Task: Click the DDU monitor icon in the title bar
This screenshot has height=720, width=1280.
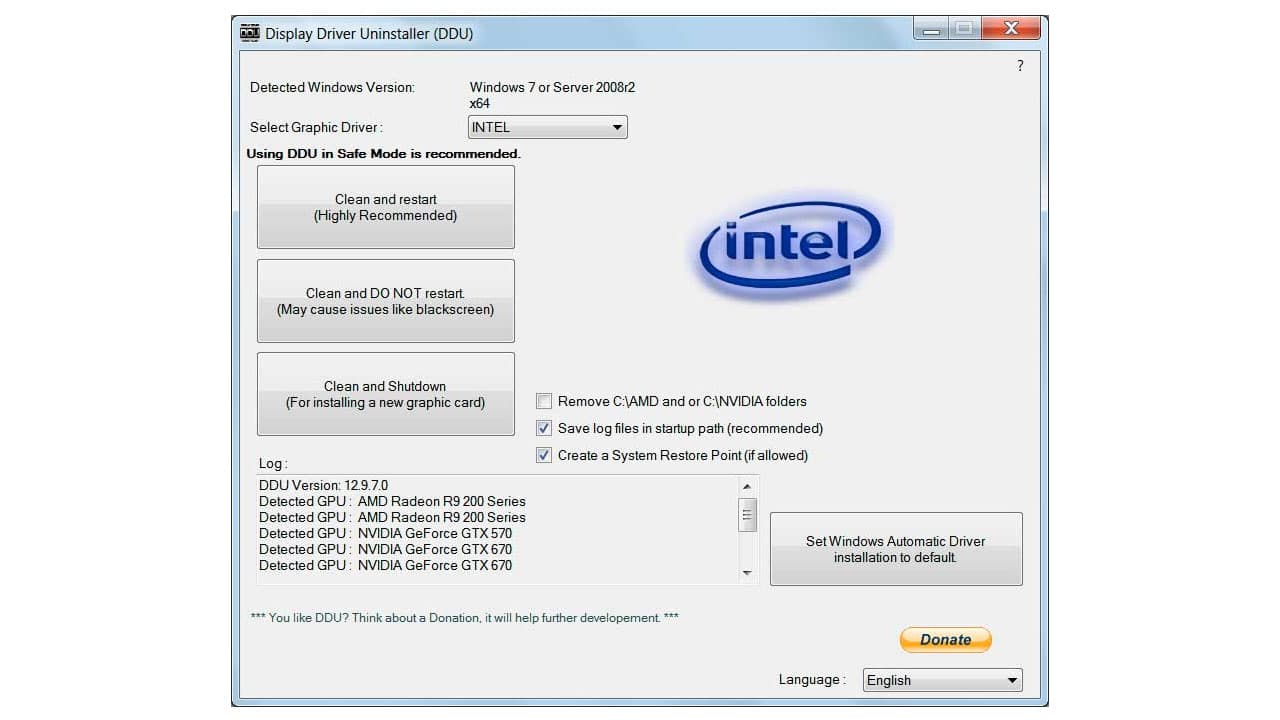Action: 249,32
